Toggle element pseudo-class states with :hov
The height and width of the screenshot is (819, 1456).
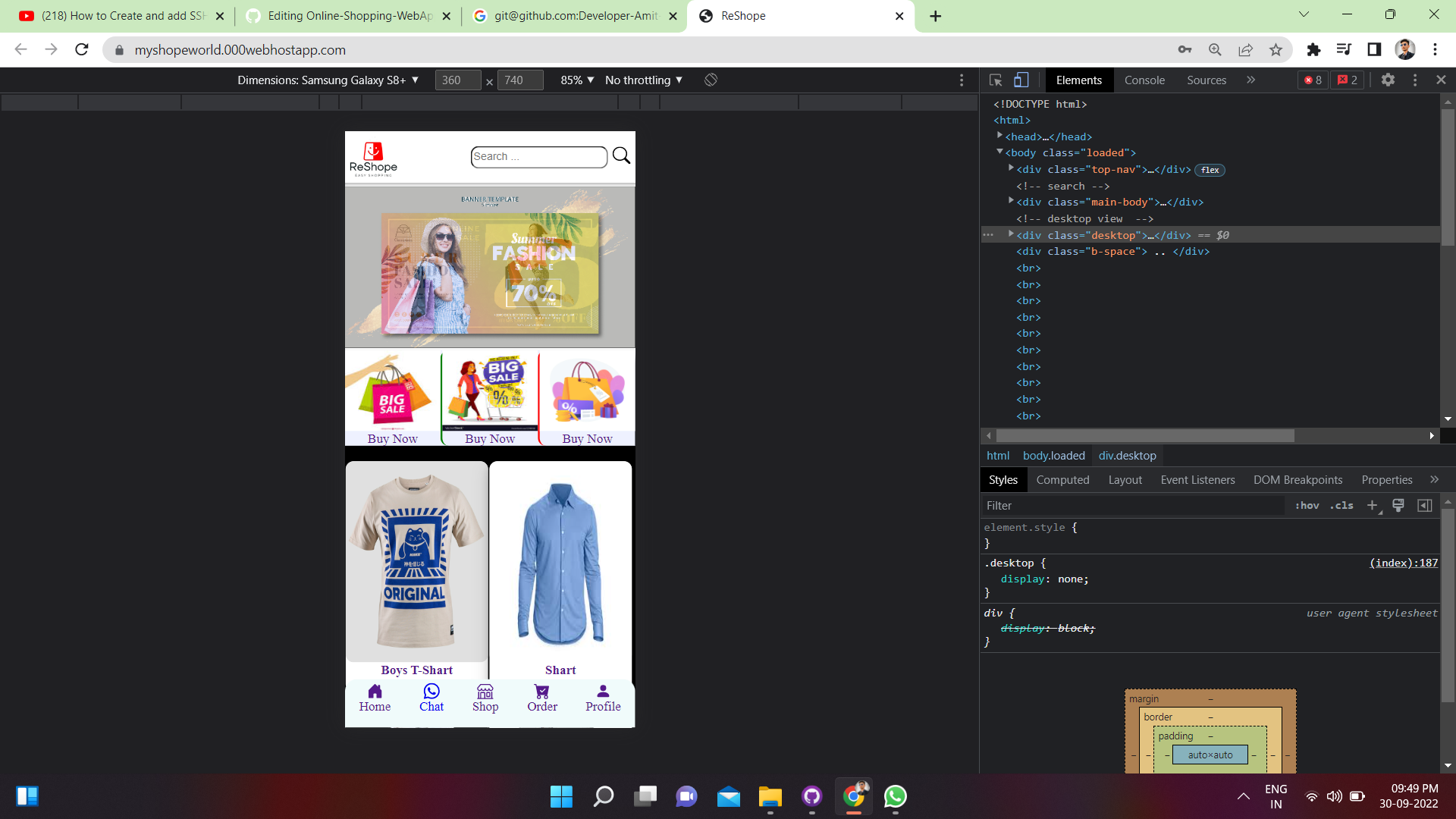(1307, 505)
